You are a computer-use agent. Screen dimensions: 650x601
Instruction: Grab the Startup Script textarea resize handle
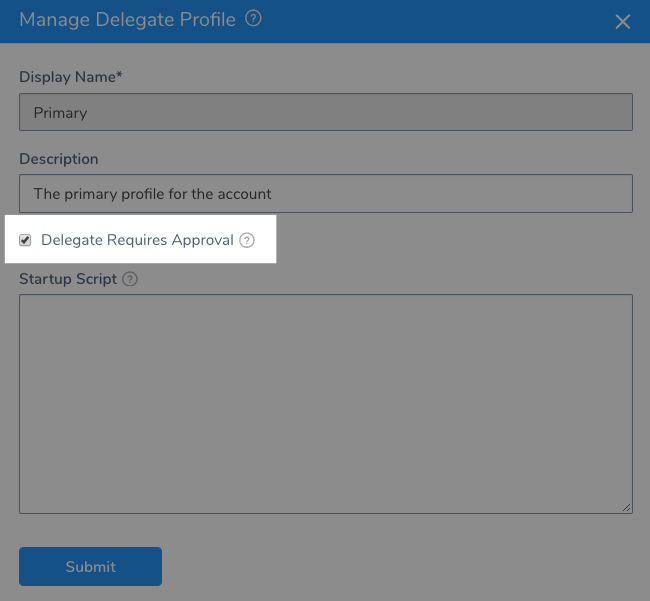click(626, 507)
